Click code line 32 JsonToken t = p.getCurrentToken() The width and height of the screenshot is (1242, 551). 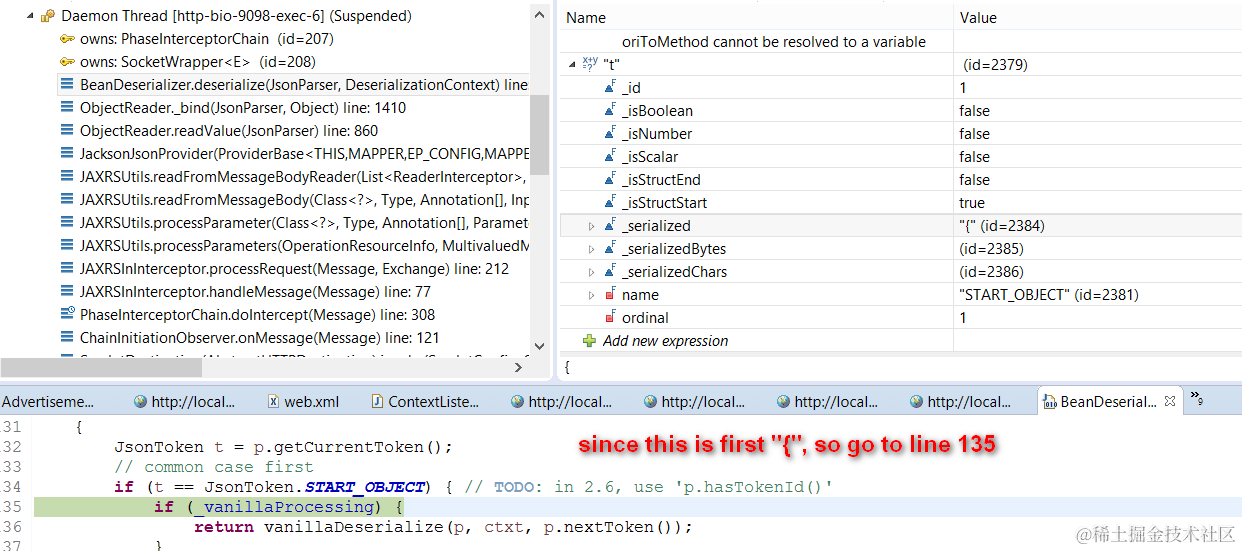pyautogui.click(x=283, y=447)
